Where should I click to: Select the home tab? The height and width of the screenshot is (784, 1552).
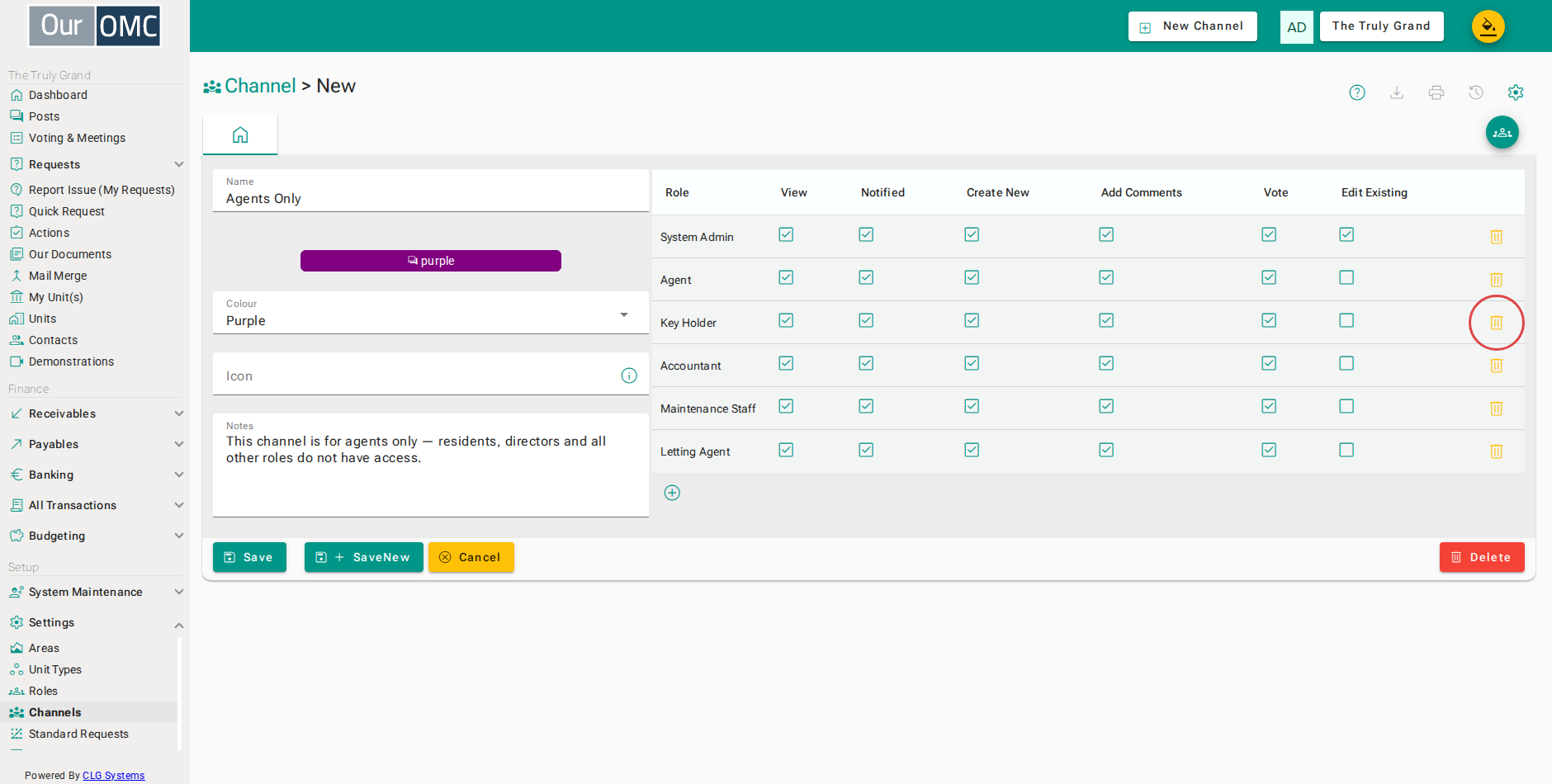pyautogui.click(x=240, y=135)
